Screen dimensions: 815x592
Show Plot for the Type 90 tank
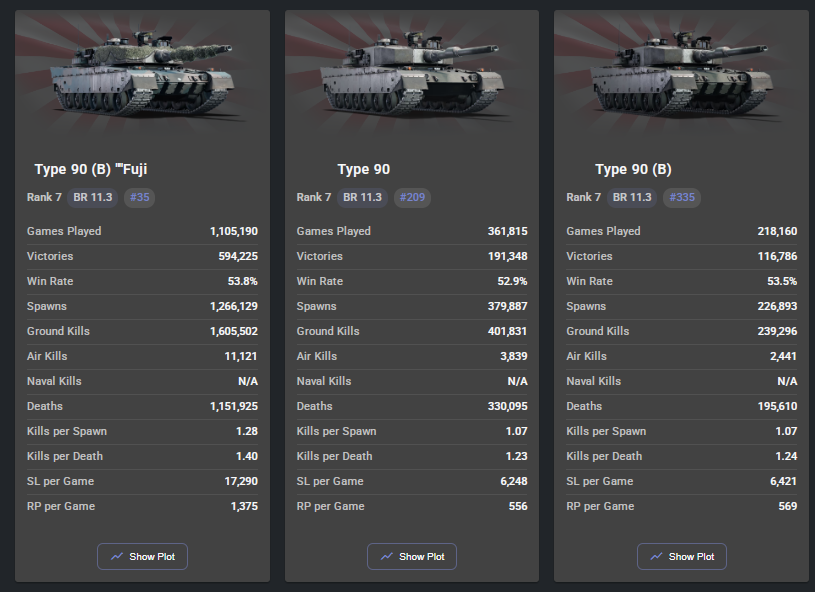(412, 557)
